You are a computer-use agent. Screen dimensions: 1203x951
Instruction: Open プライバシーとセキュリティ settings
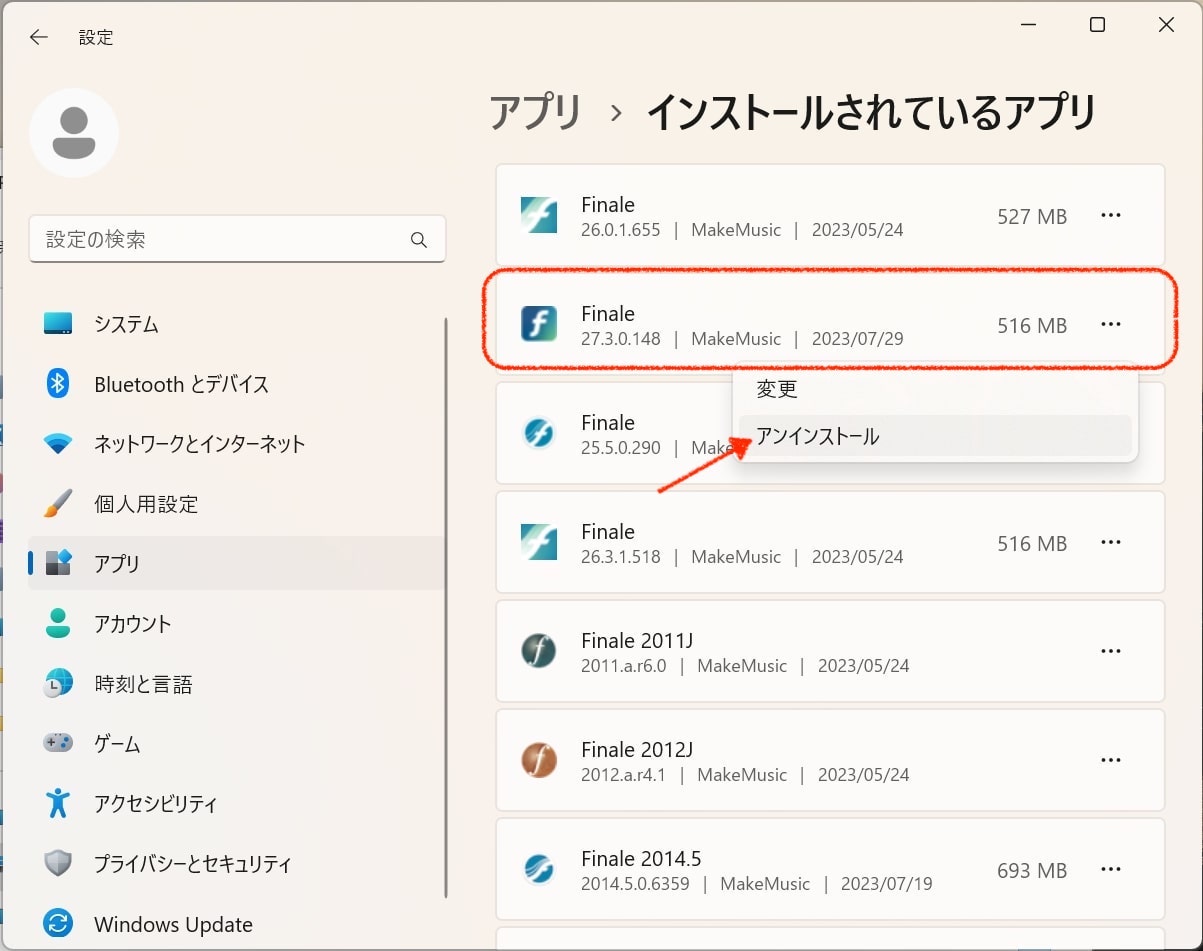click(x=236, y=863)
